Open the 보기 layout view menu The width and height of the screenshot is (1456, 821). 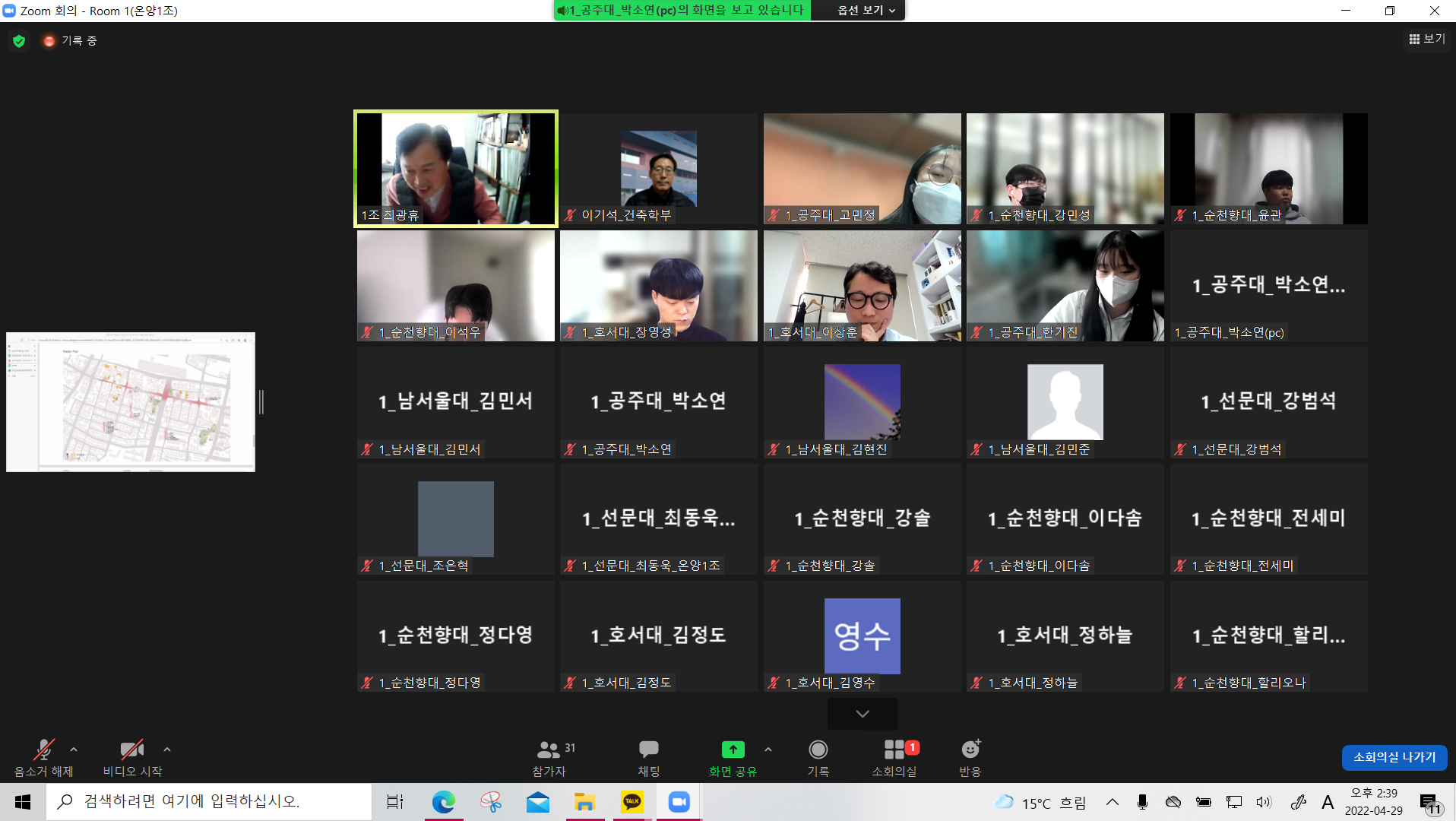[x=1427, y=39]
